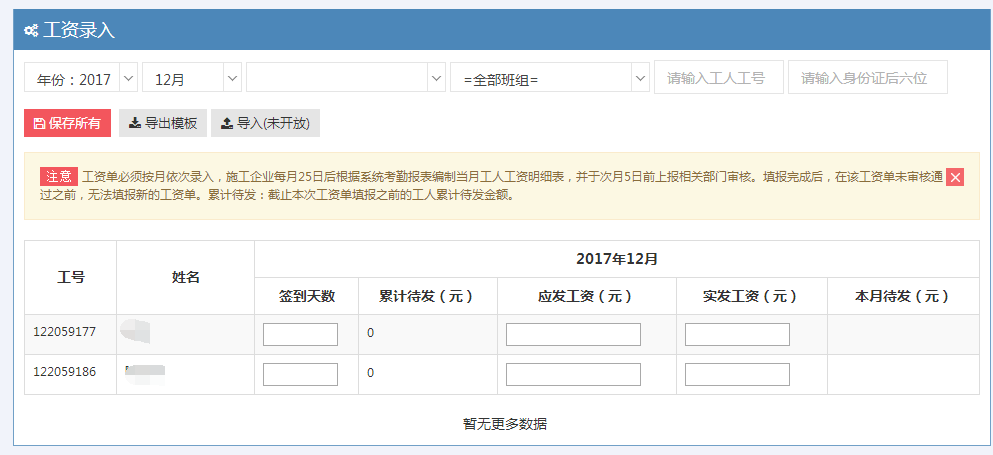993x455 pixels.
Task: Focus the 请输入工人工号 worker ID field
Action: tap(718, 78)
